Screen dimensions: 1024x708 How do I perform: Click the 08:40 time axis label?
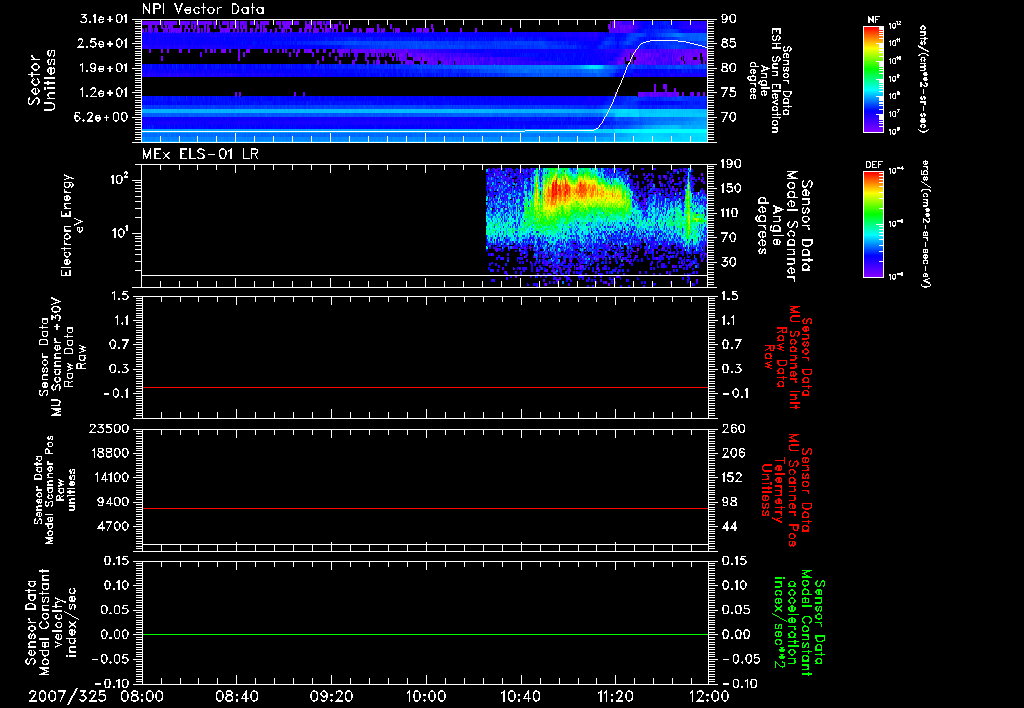[236, 696]
